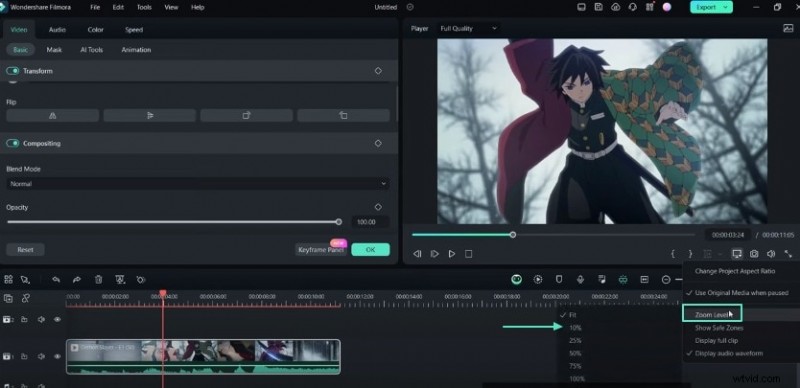Mute video track 2 speaker icon
The image size is (800, 388).
coord(41,320)
